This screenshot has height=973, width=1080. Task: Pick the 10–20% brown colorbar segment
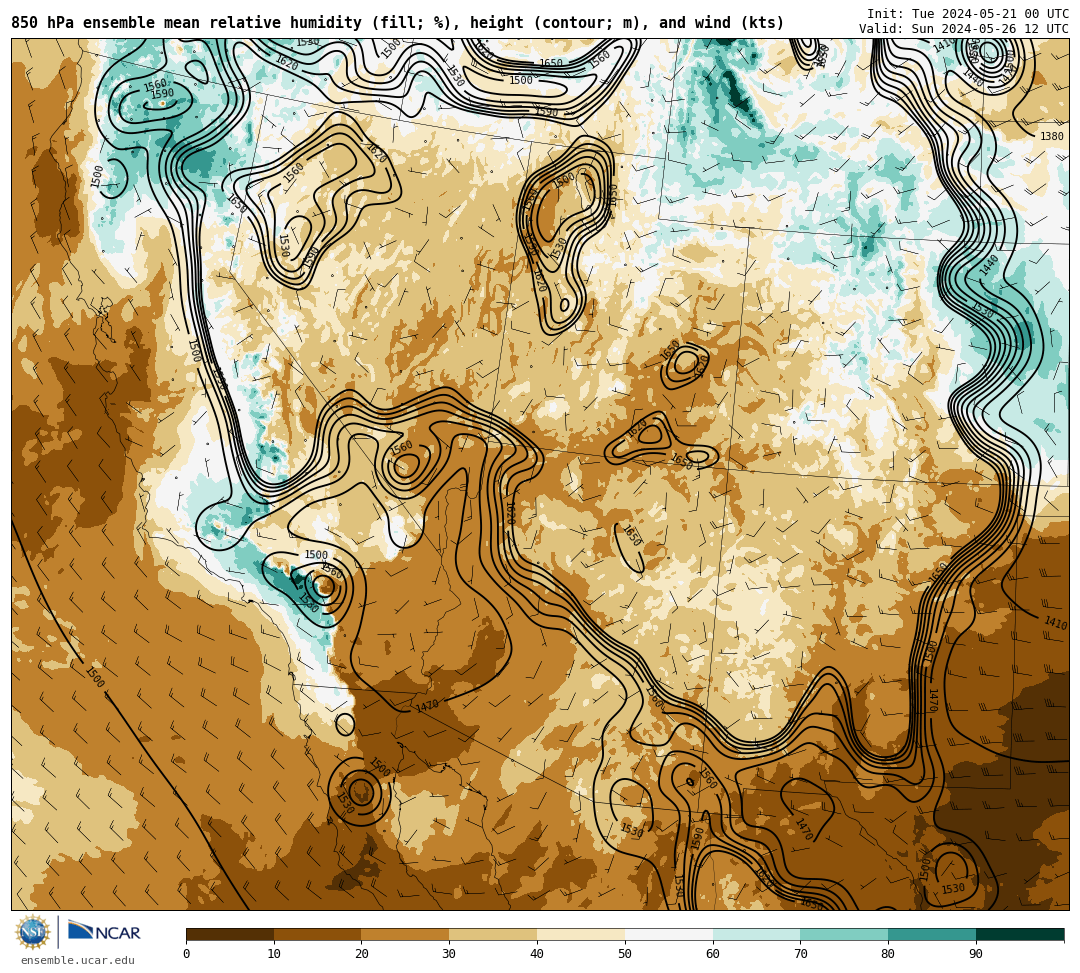tap(318, 934)
